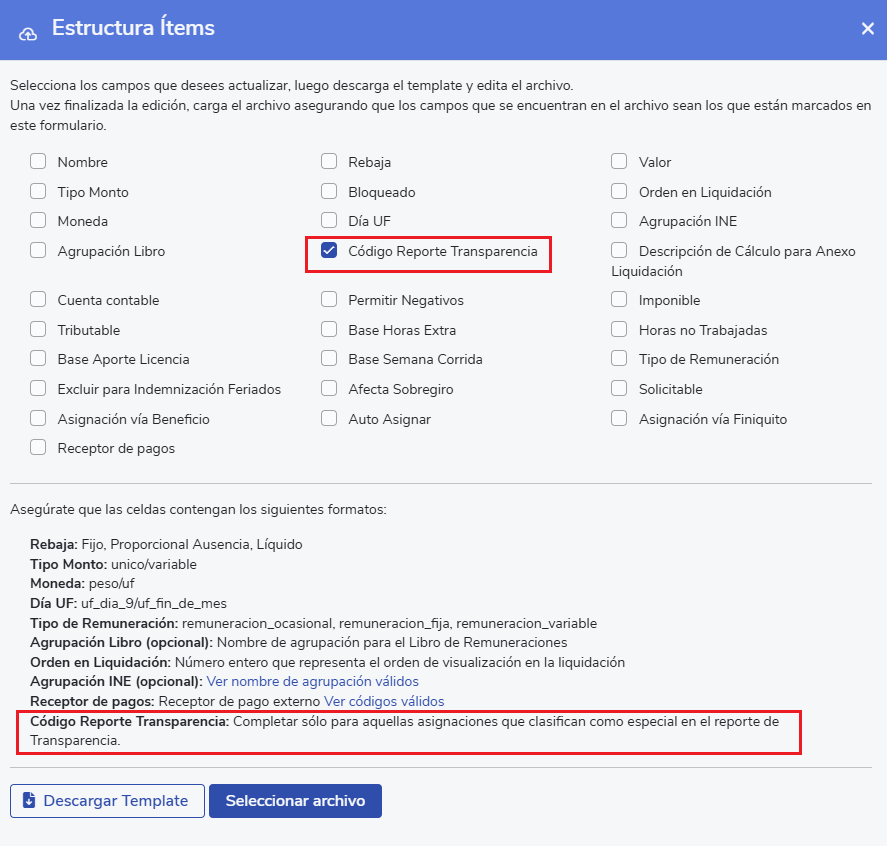This screenshot has height=846, width=887.
Task: Click the cloud upload icon in header
Action: click(x=28, y=31)
